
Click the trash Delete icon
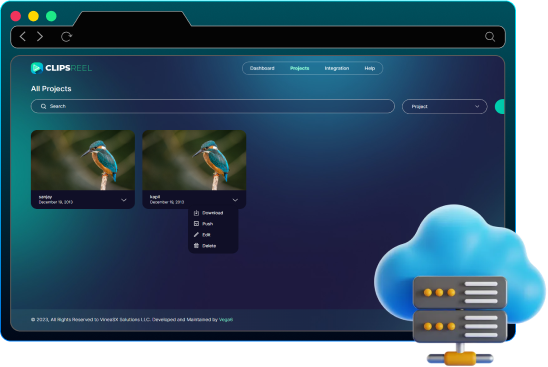[x=196, y=245]
